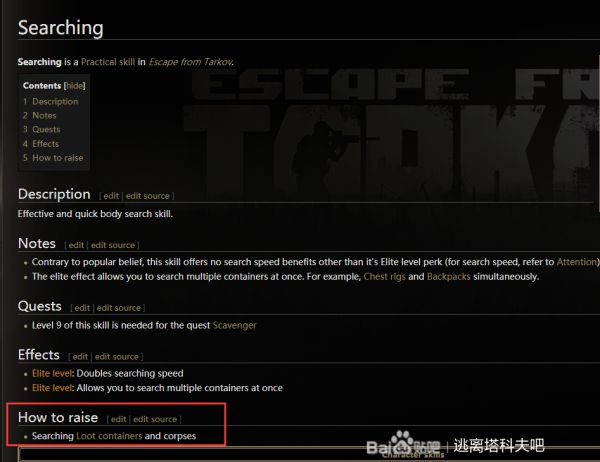
Task: Click edit beside Quests heading
Action: (82, 308)
